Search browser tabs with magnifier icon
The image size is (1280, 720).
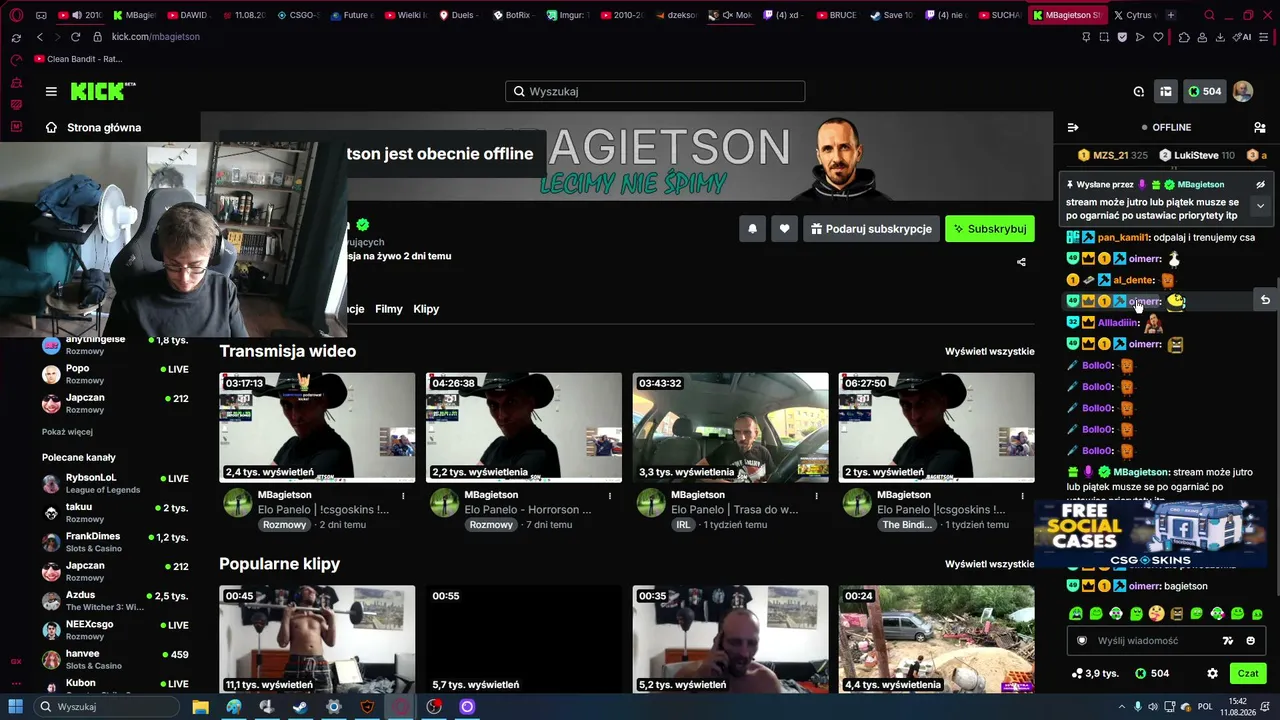[x=1210, y=15]
